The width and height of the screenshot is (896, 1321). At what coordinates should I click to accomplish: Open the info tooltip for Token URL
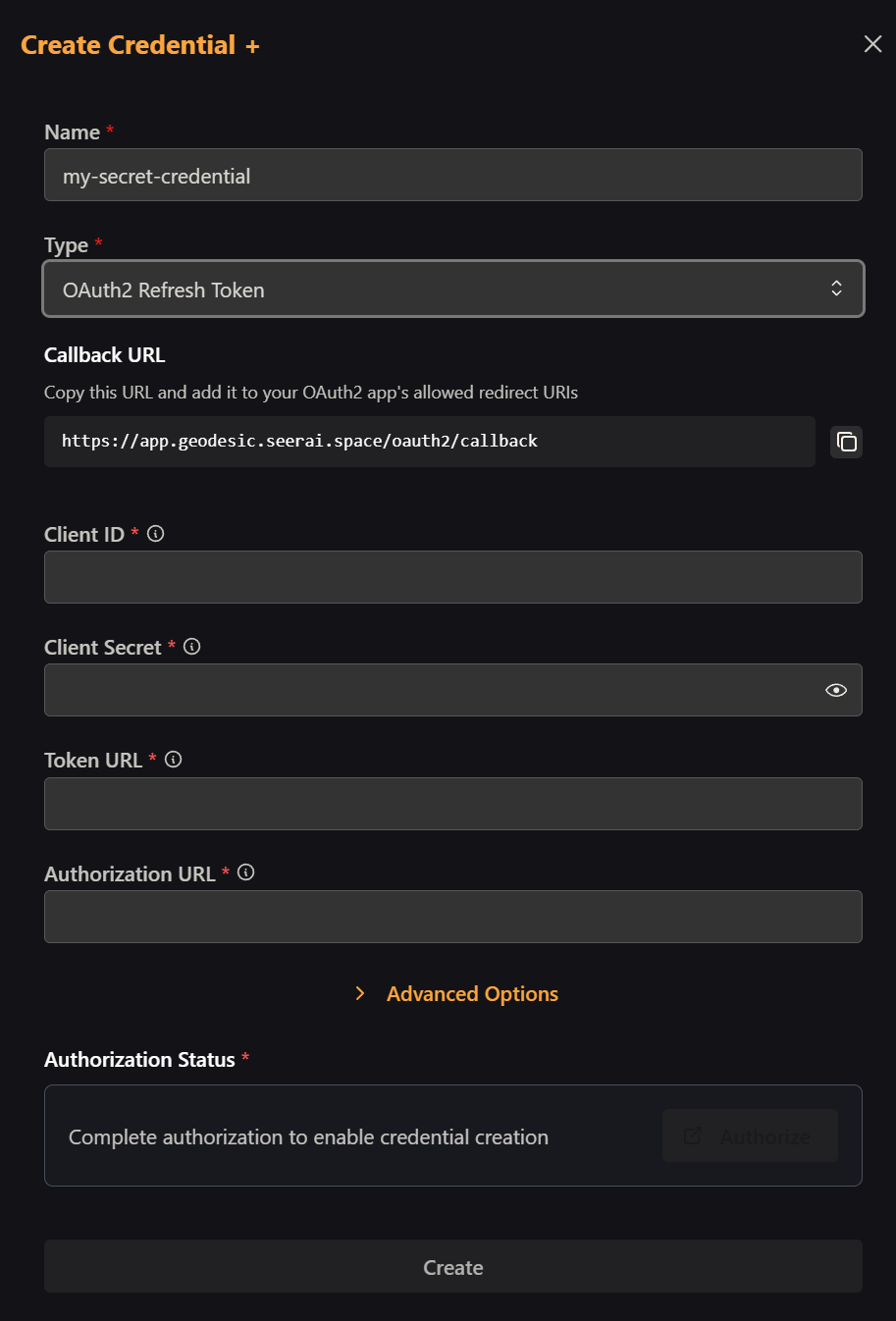[174, 760]
